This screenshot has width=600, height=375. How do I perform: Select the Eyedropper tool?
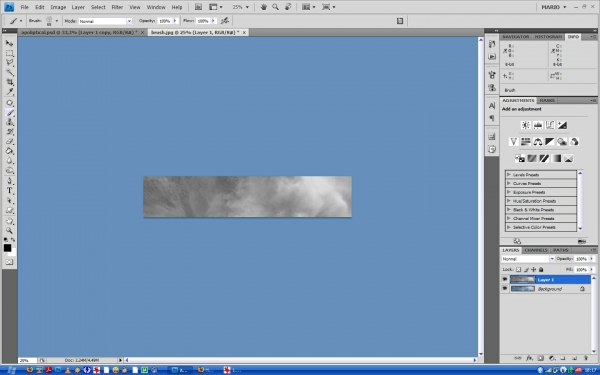(9, 91)
